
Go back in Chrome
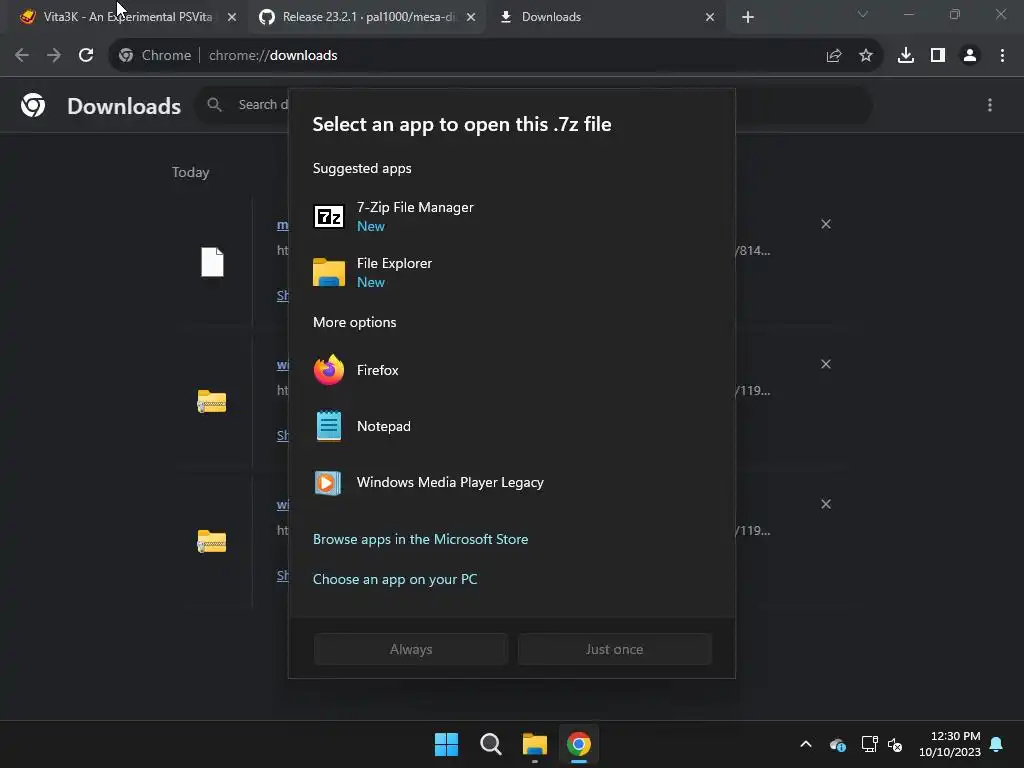[22, 56]
